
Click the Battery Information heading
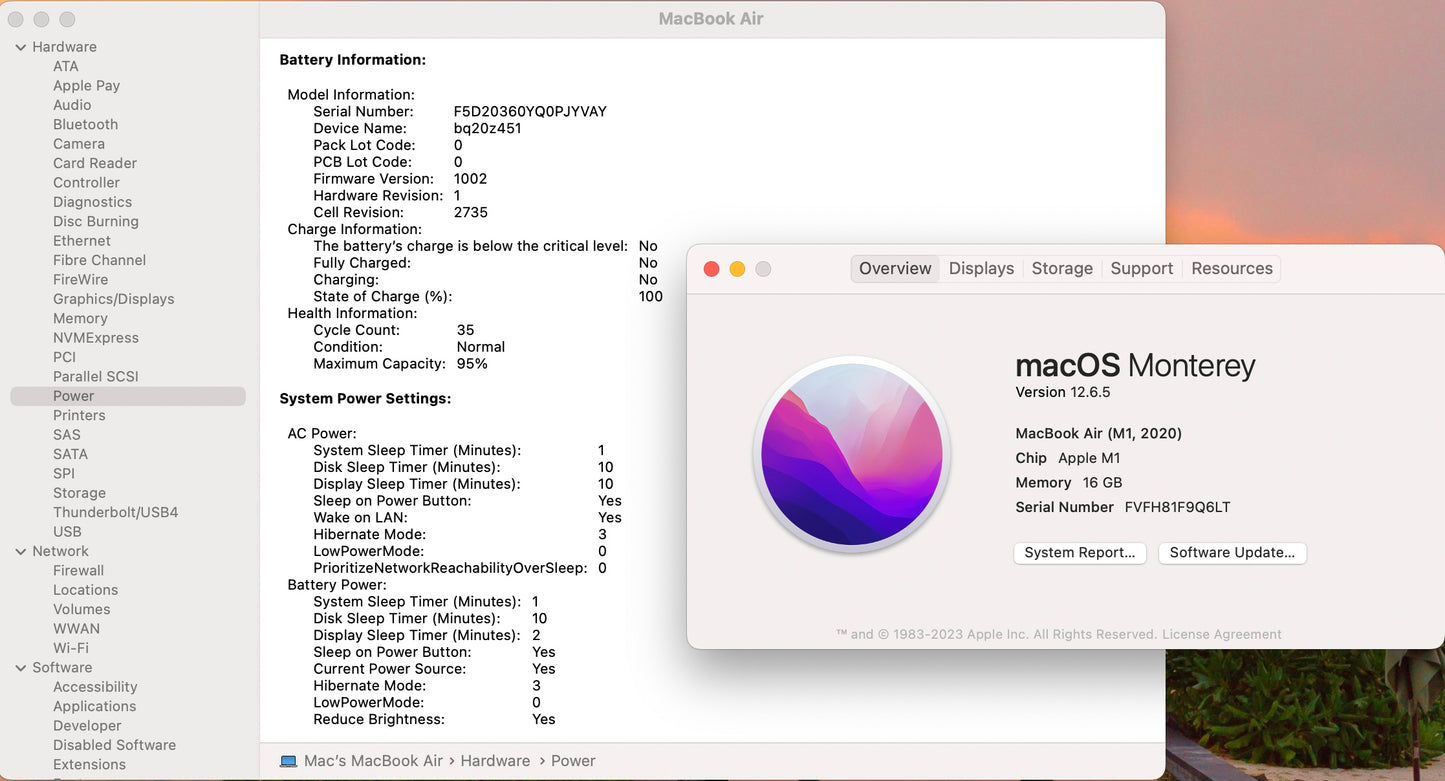[x=353, y=60]
